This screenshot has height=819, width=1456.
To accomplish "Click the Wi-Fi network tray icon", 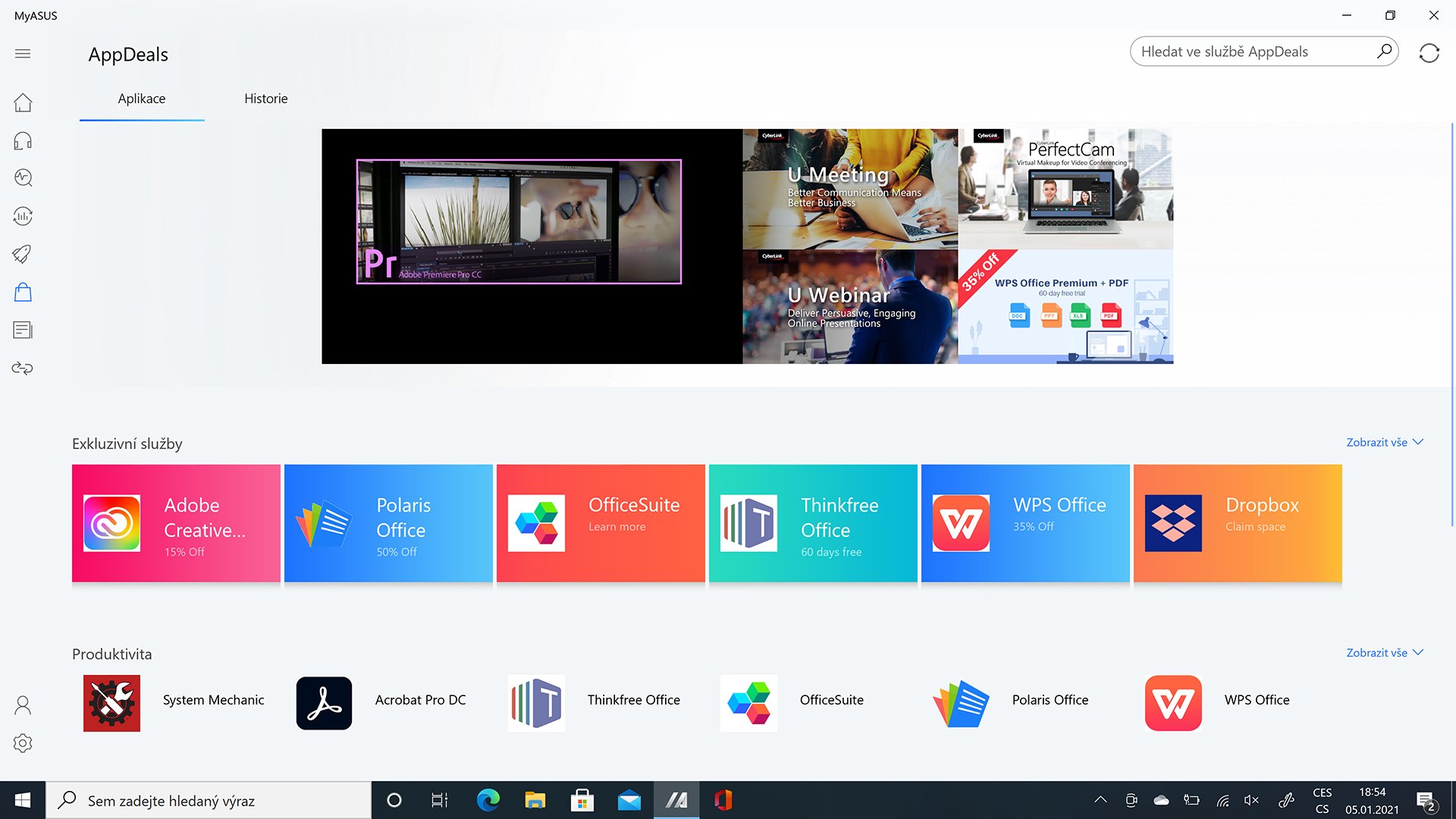I will [1222, 800].
